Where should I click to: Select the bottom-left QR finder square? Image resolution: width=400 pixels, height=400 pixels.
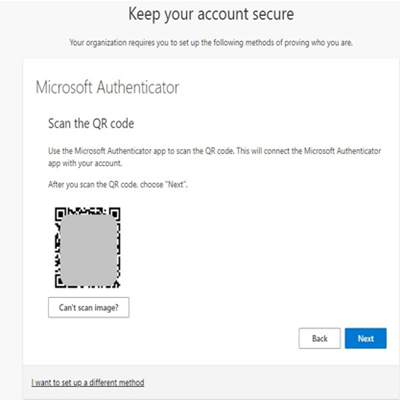pyautogui.click(x=60, y=282)
